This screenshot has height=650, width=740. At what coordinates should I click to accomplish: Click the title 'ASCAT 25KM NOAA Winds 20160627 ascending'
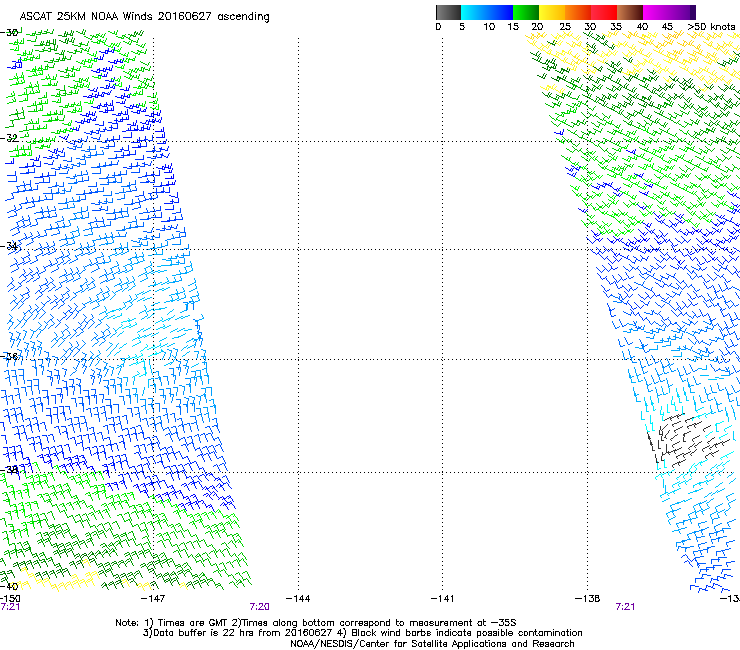[x=144, y=17]
